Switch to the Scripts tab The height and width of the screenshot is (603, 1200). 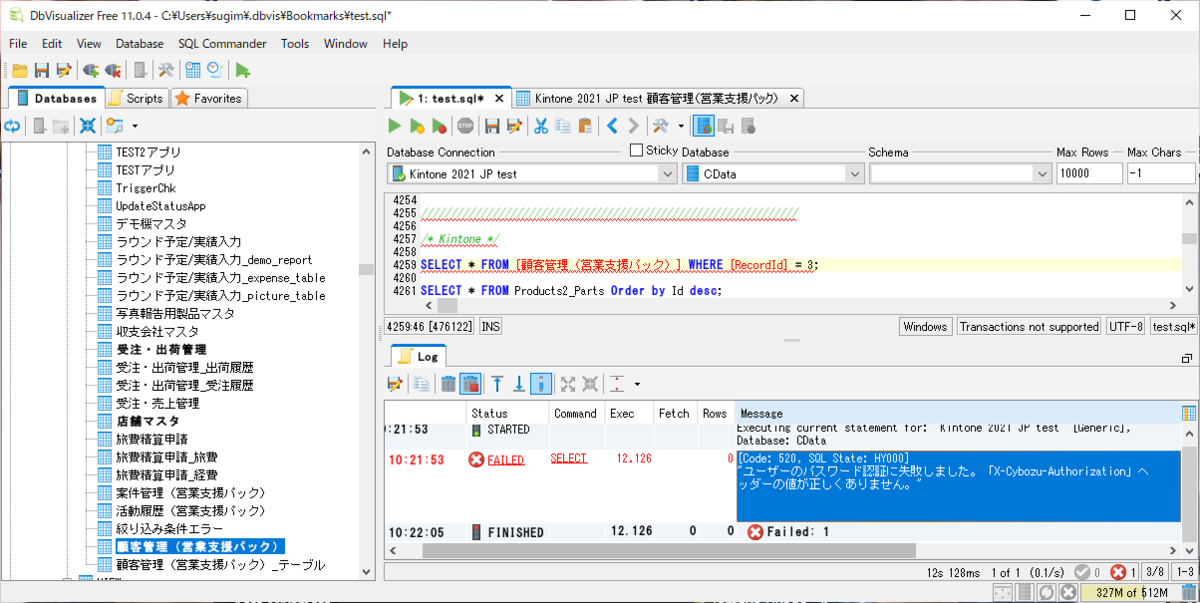(136, 98)
